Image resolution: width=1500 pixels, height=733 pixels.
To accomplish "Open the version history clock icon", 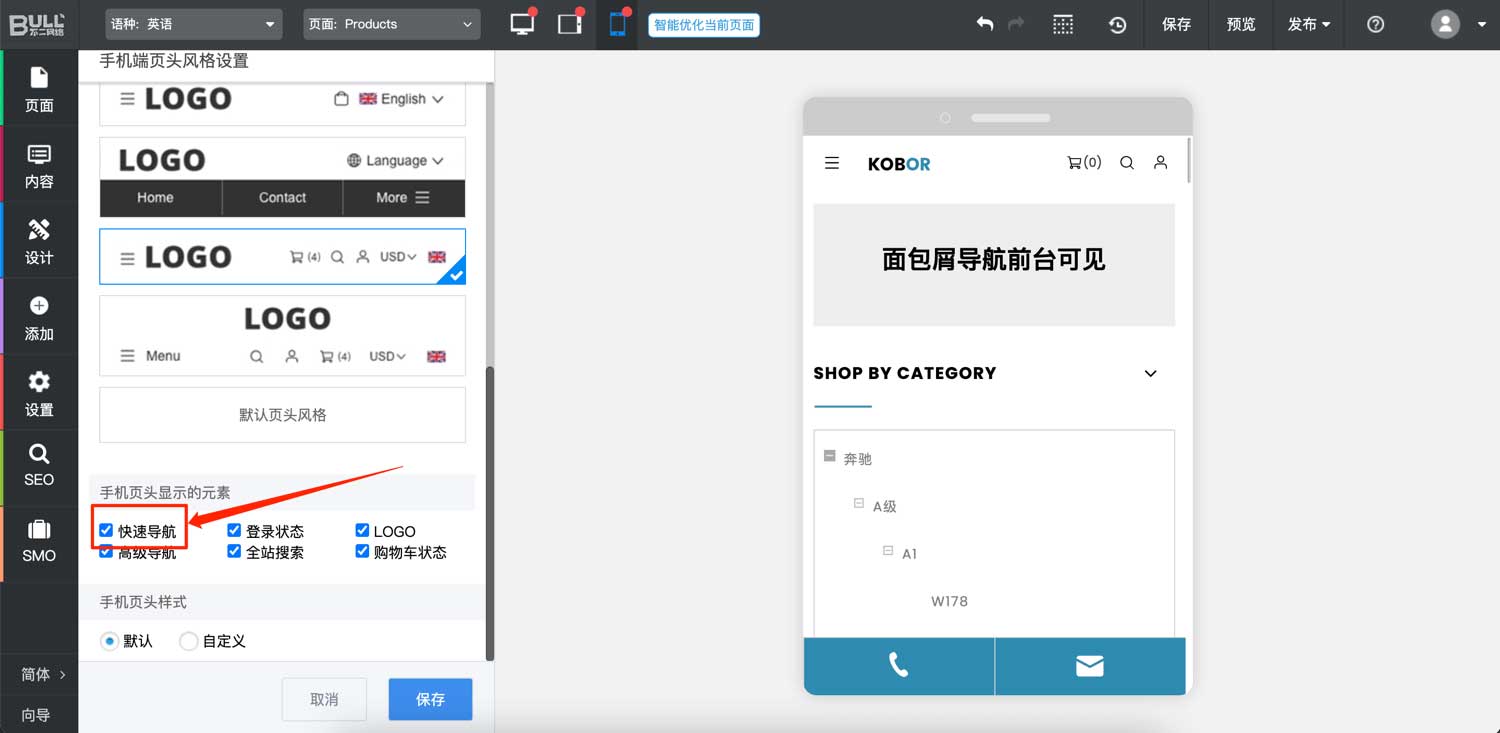I will [x=1118, y=25].
